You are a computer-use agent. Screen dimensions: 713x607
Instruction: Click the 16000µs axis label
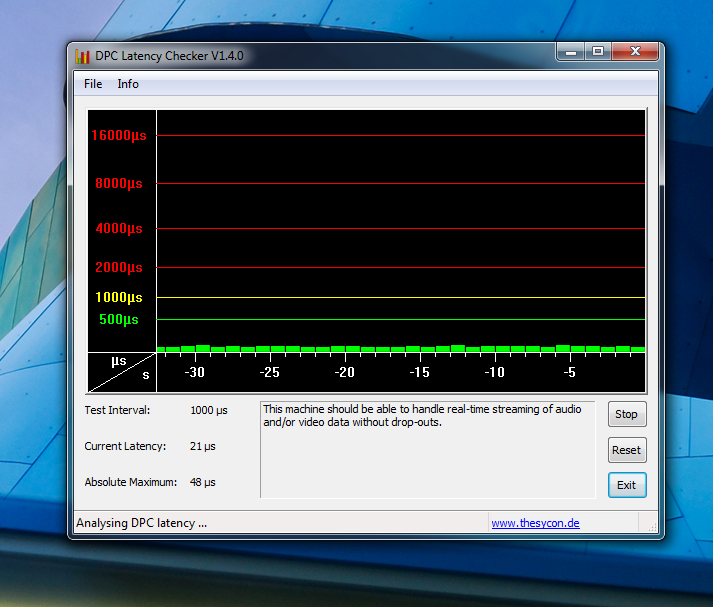[x=119, y=136]
